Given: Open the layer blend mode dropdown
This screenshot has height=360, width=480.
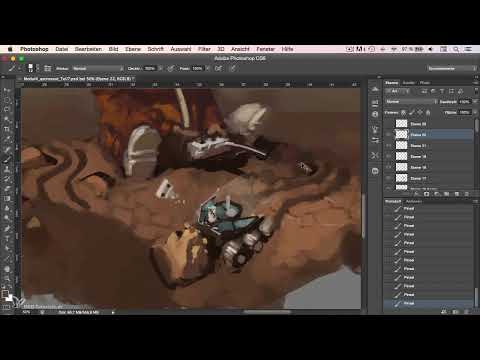Looking at the screenshot, I should point(411,101).
